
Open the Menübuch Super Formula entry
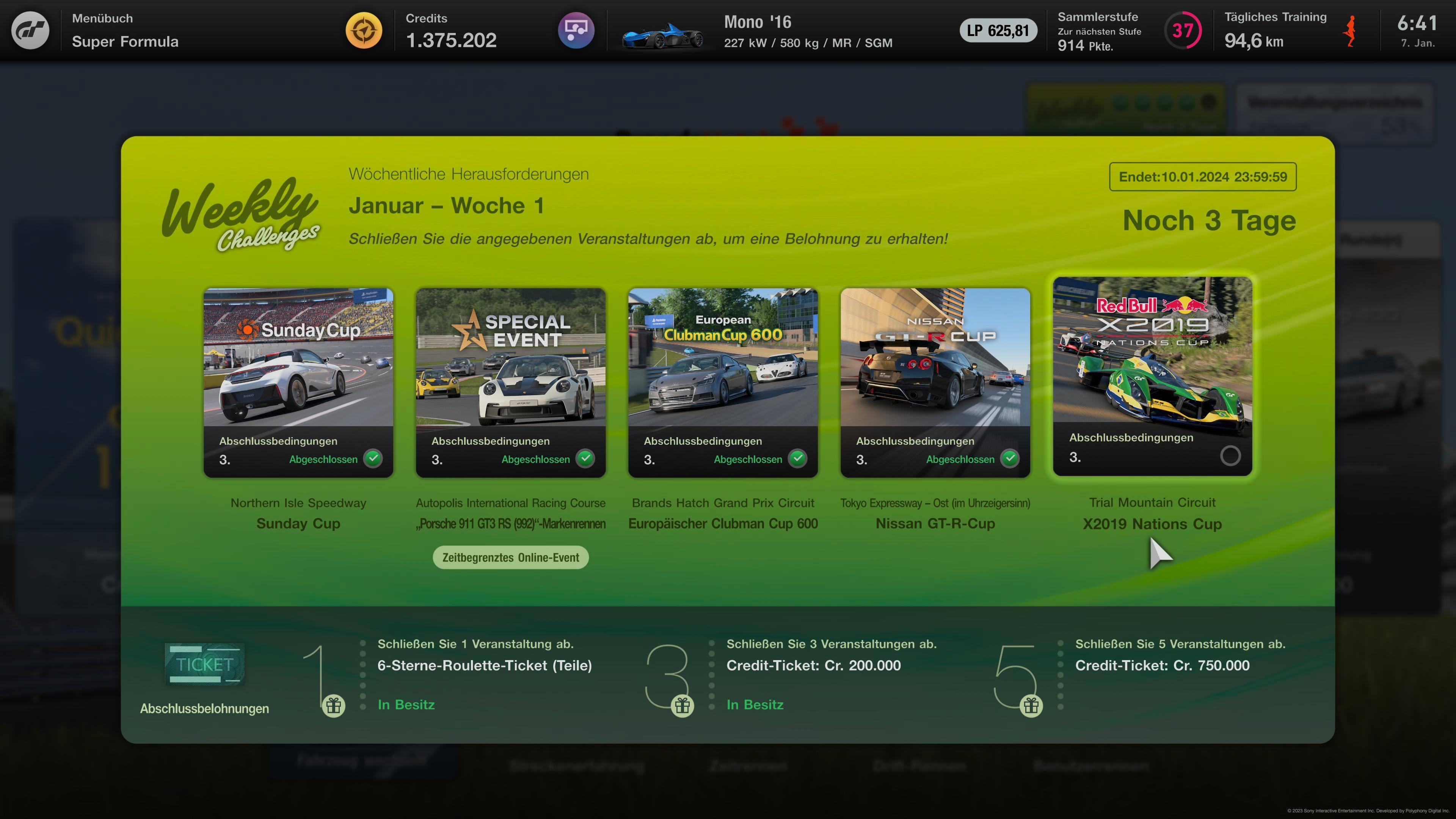(125, 30)
